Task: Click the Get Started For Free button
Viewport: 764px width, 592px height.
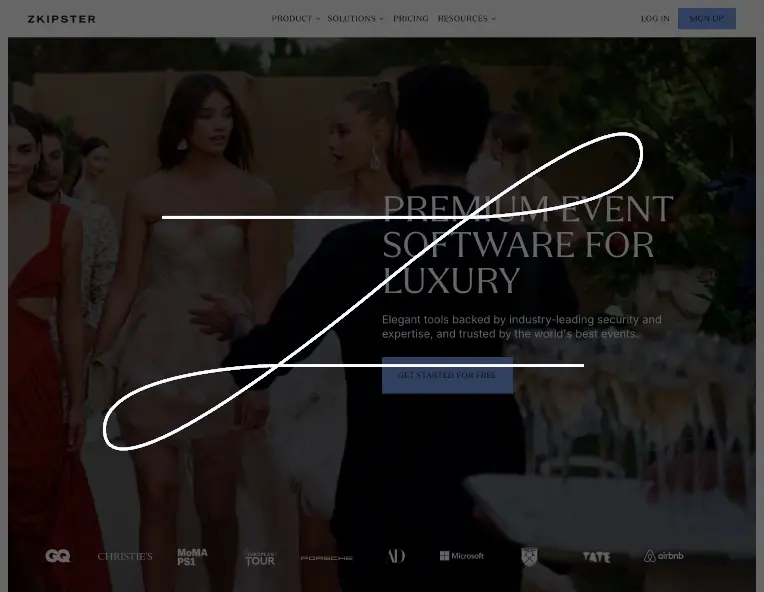Action: pyautogui.click(x=447, y=376)
